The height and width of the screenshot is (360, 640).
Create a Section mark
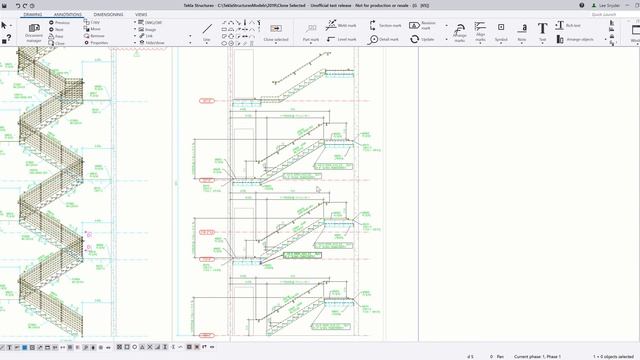385,25
